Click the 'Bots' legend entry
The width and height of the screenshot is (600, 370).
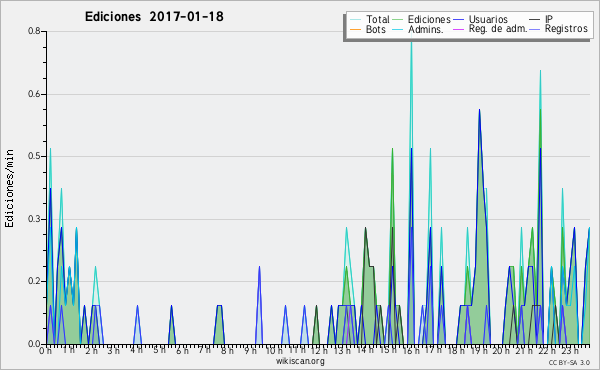coord(368,29)
